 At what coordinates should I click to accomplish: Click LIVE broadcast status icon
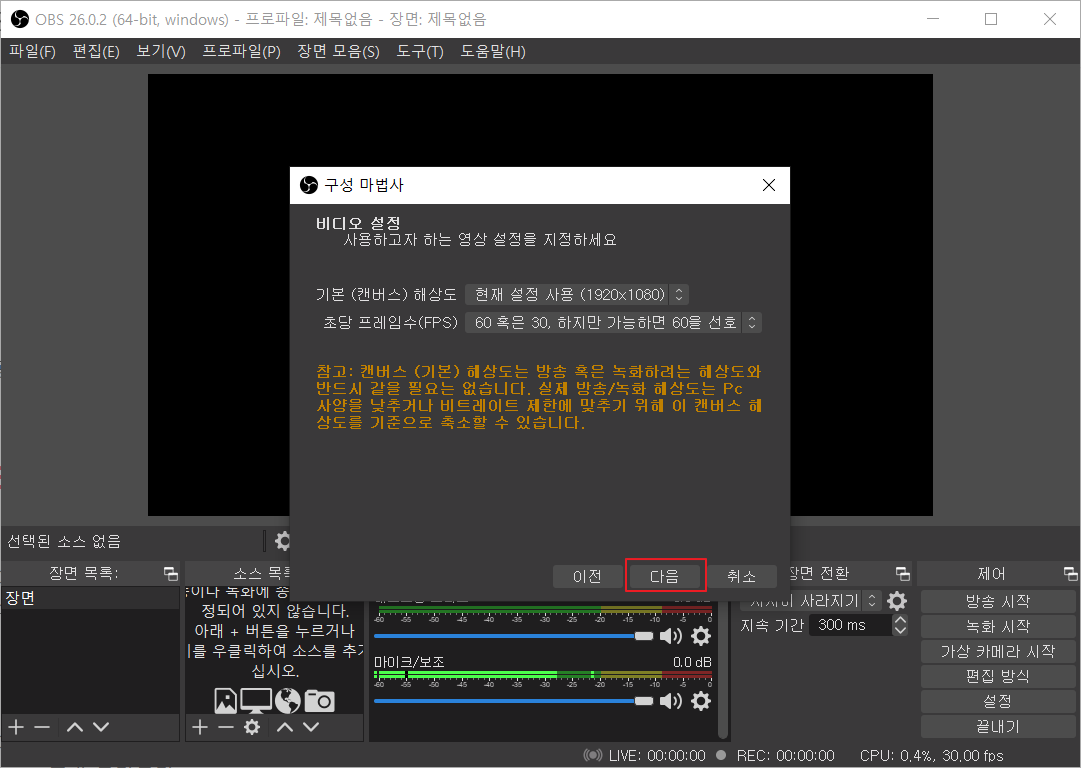pos(593,756)
